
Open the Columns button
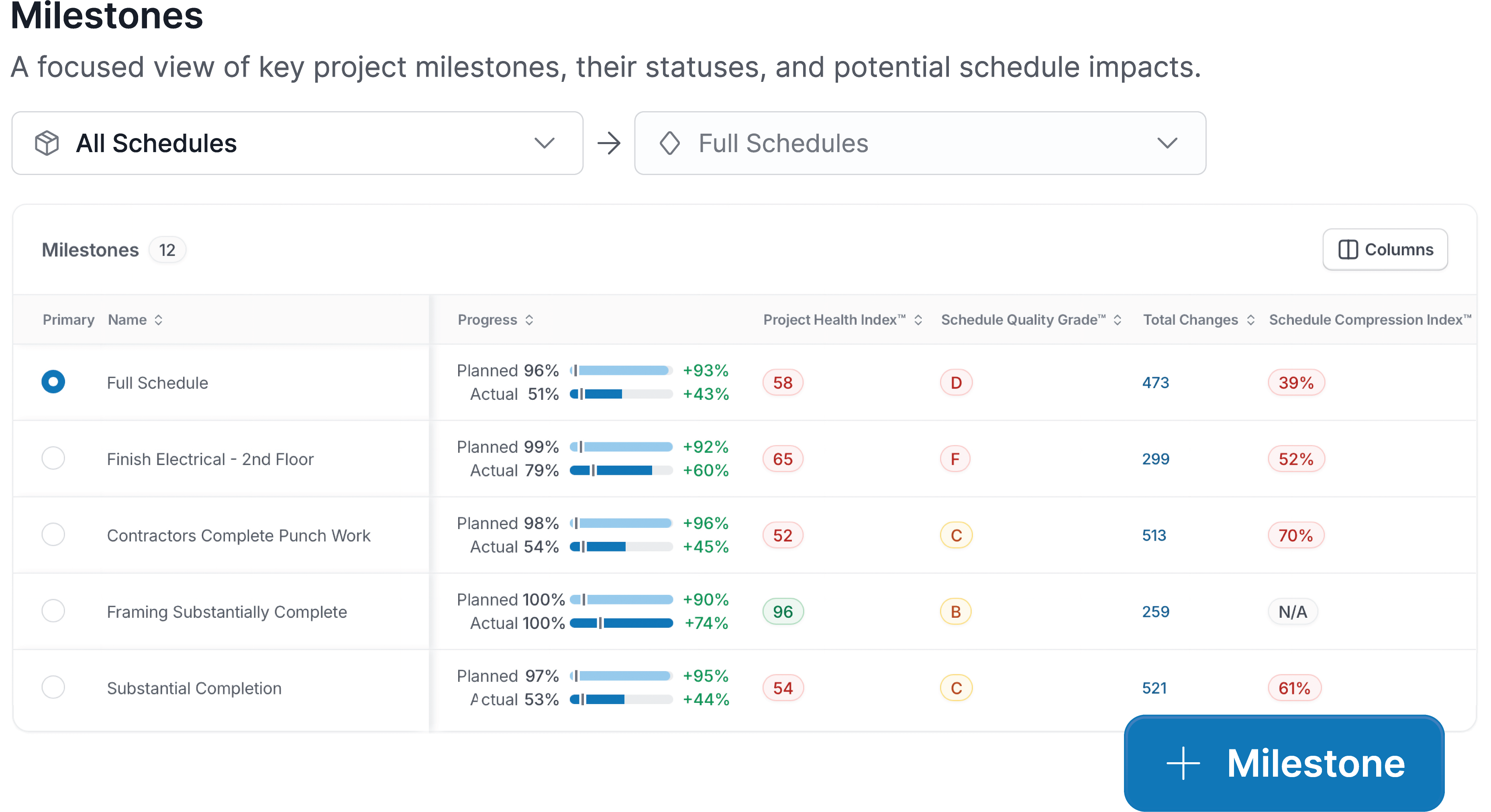pyautogui.click(x=1385, y=249)
